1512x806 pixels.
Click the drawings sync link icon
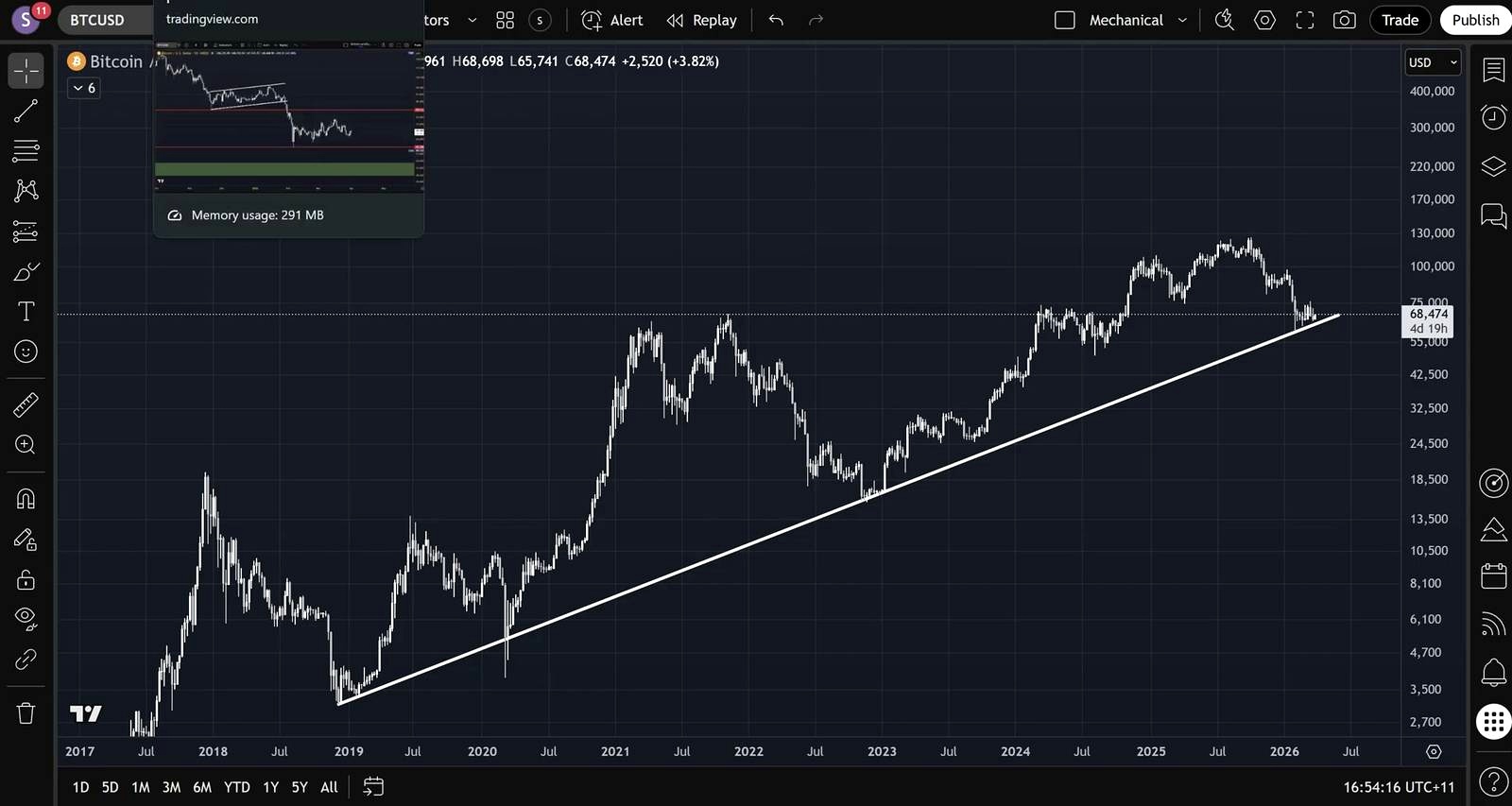[26, 660]
